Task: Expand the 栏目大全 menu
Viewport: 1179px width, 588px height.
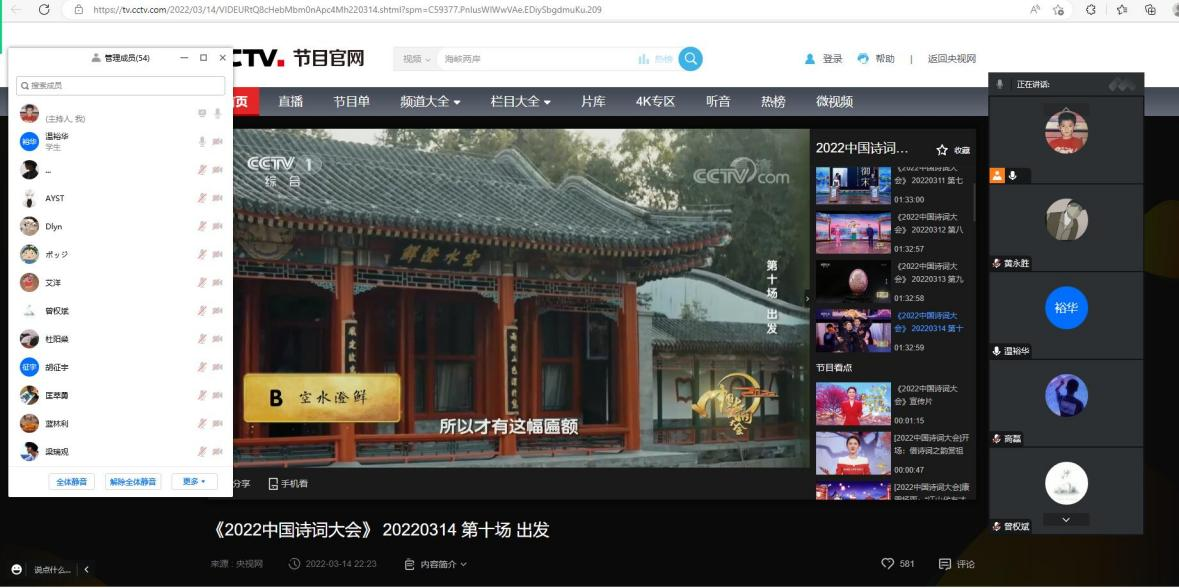Action: 520,102
